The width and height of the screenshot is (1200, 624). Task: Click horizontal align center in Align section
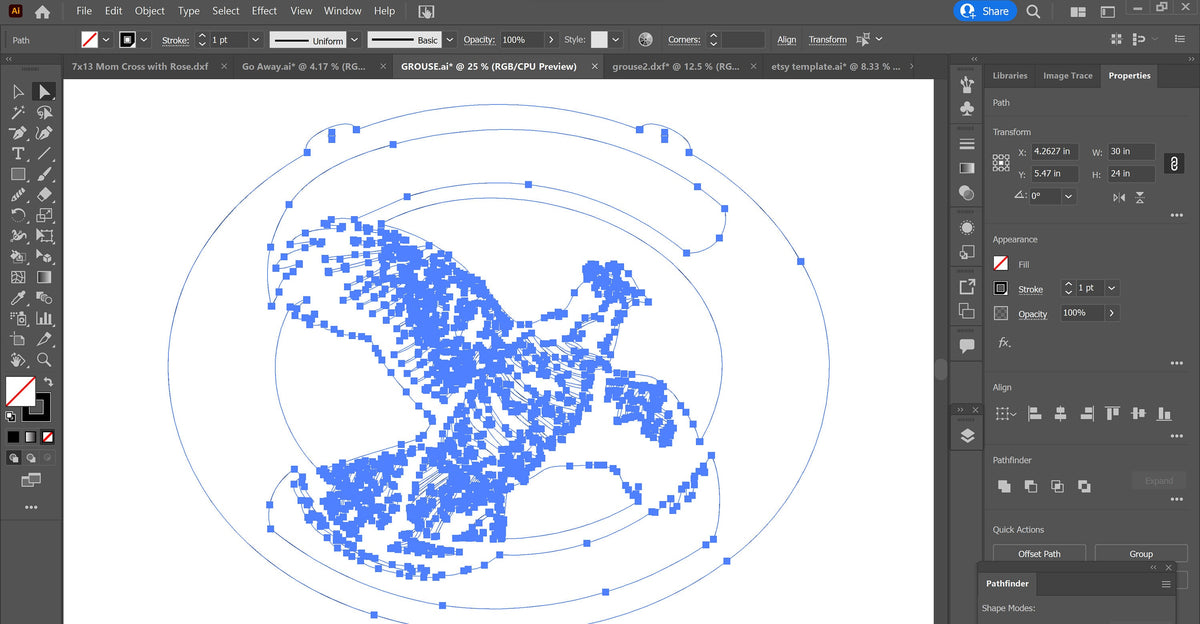pyautogui.click(x=1061, y=413)
